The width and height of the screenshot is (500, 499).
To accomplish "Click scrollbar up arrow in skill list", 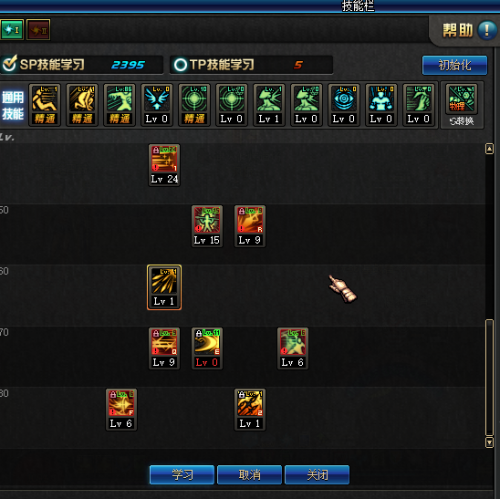I will (489, 149).
